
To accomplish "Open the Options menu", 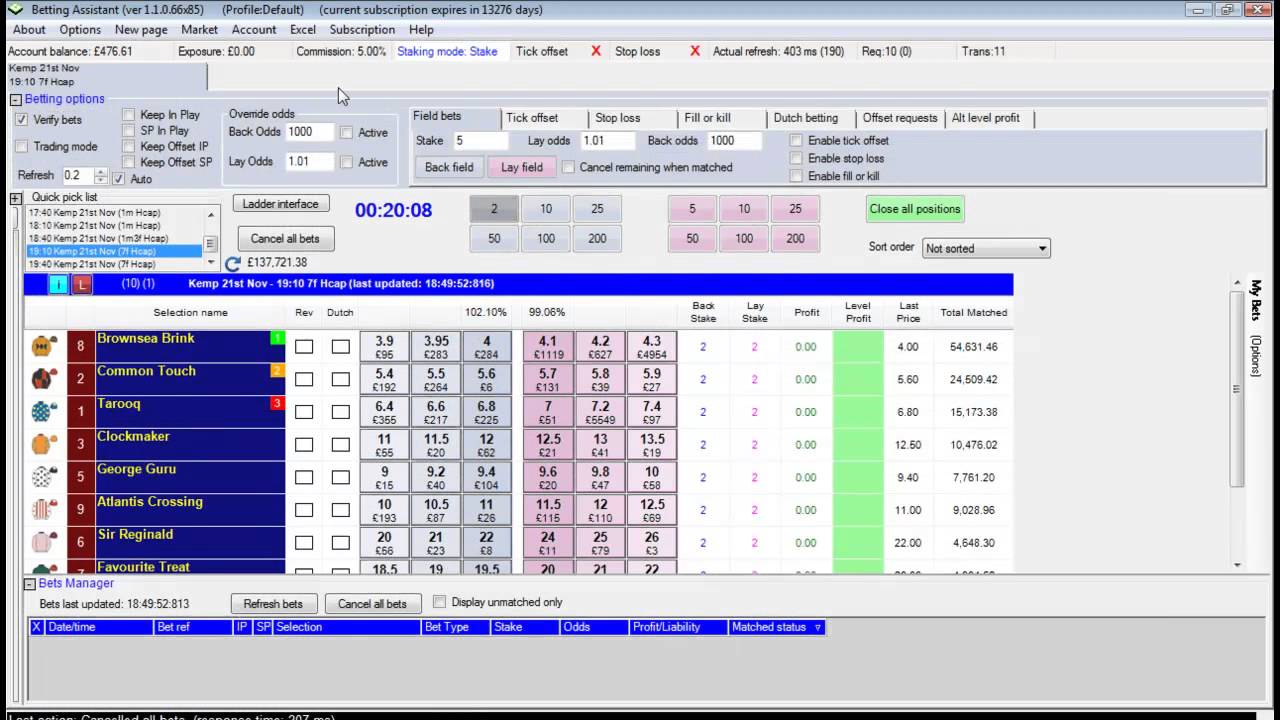I will [x=80, y=29].
